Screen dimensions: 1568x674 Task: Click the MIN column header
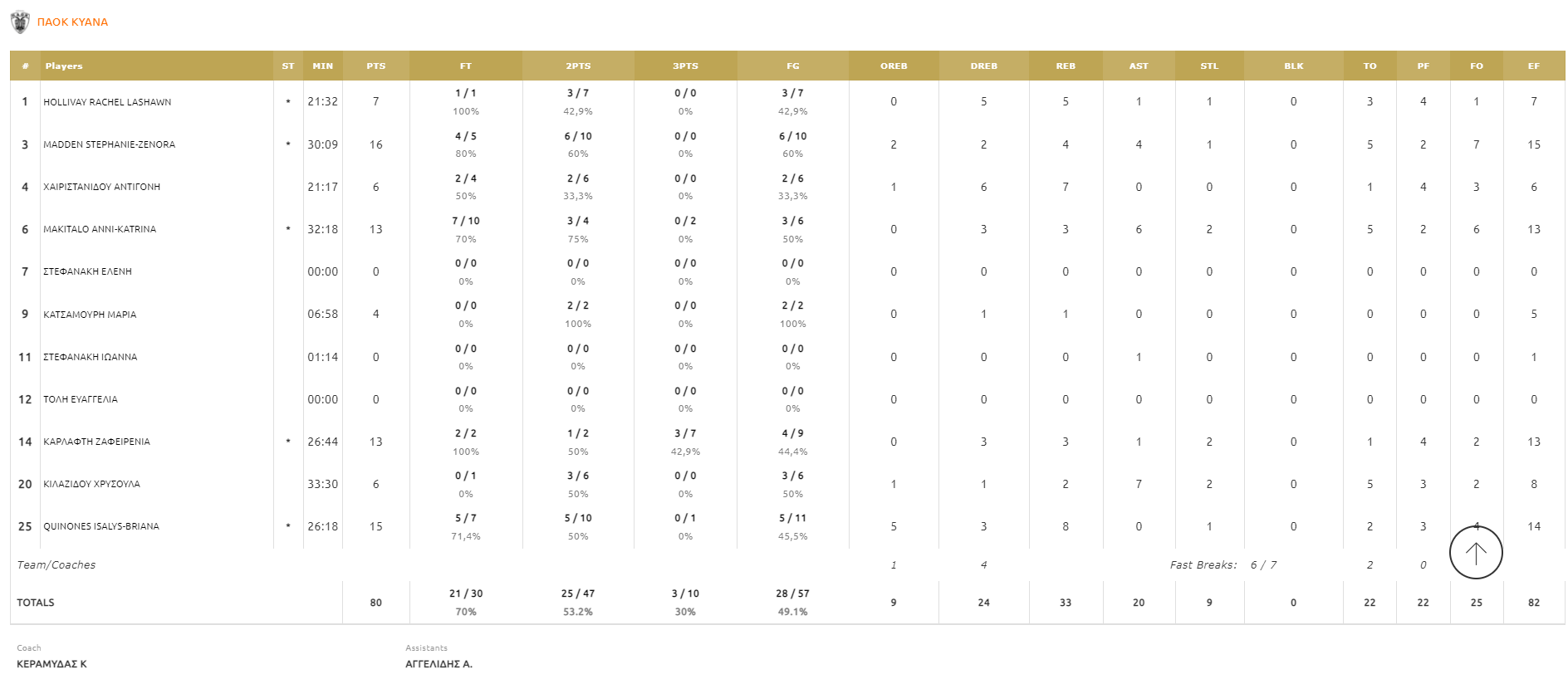tap(322, 66)
